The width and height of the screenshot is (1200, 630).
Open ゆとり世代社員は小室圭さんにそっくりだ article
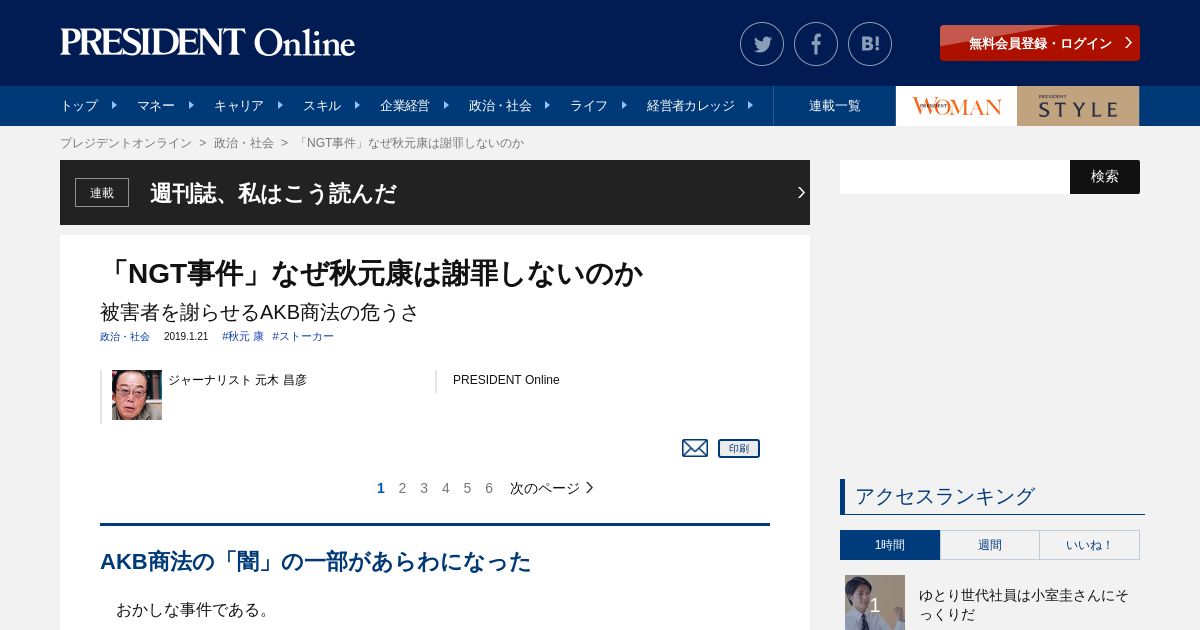[x=1024, y=604]
